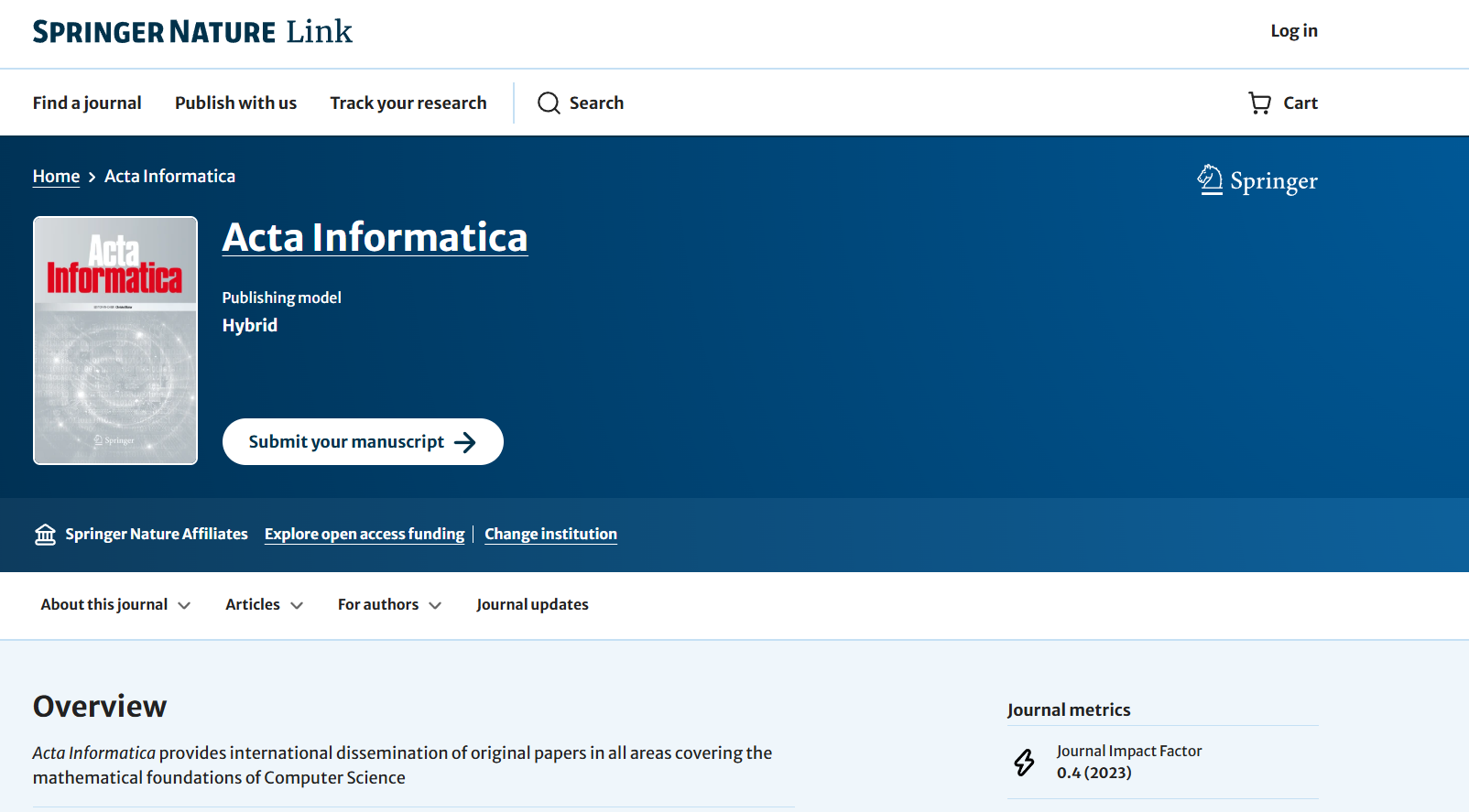Select Publish with us menu item
1469x812 pixels.
pos(235,103)
